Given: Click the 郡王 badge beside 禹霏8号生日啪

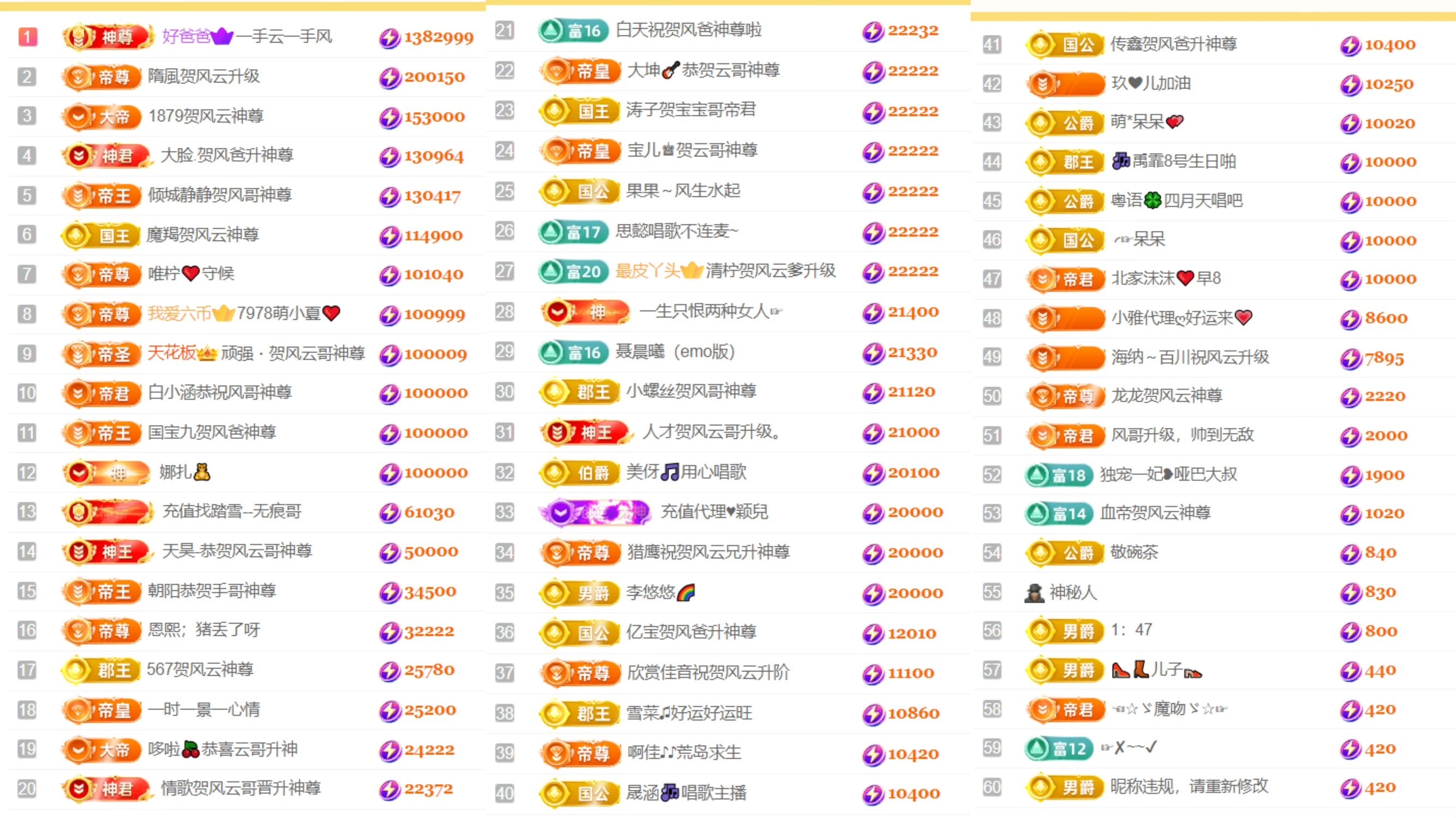Looking at the screenshot, I should click(1065, 162).
